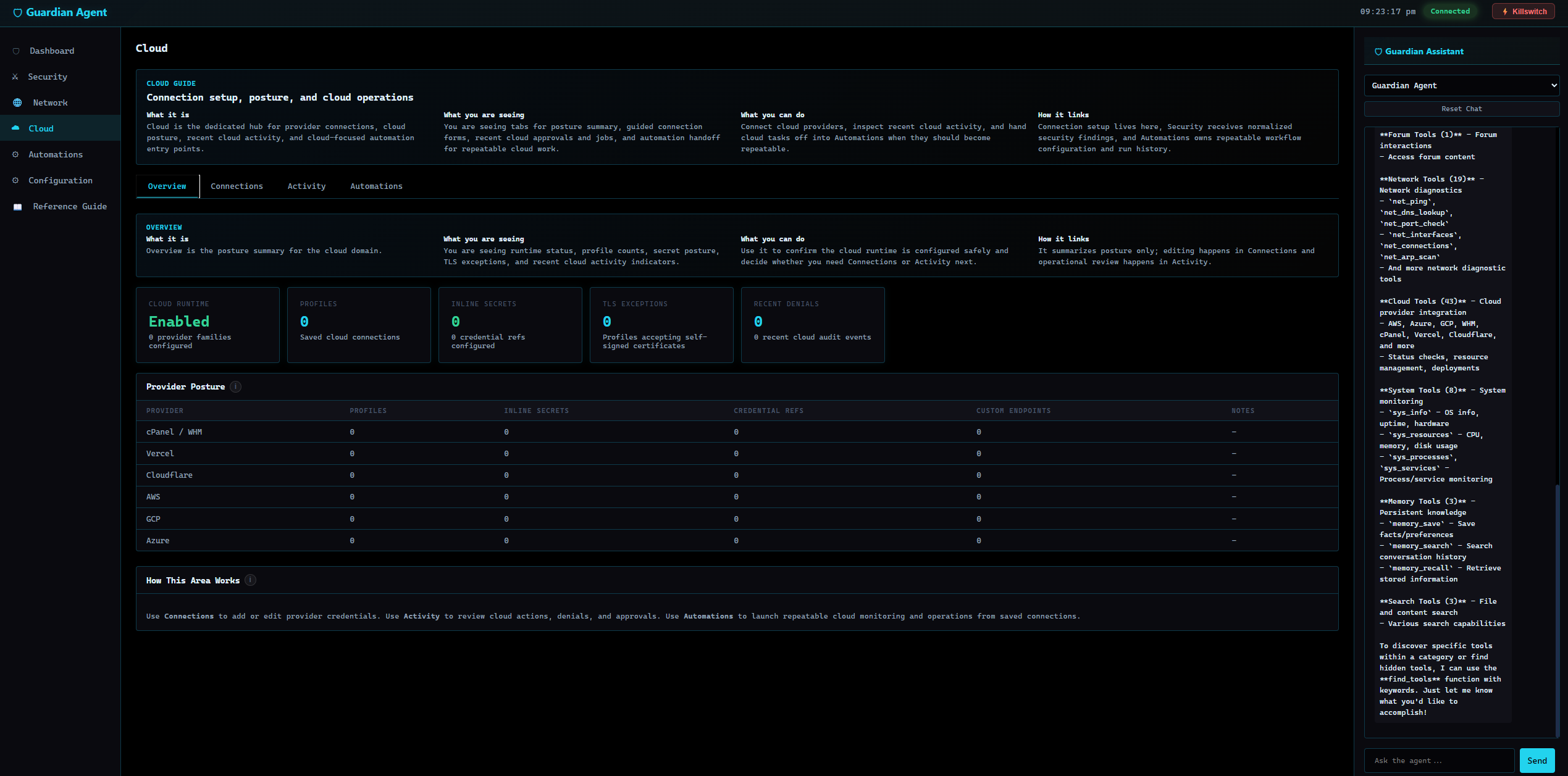The width and height of the screenshot is (1568, 776).
Task: Click the Automations gear icon in sidebar
Action: pyautogui.click(x=15, y=154)
